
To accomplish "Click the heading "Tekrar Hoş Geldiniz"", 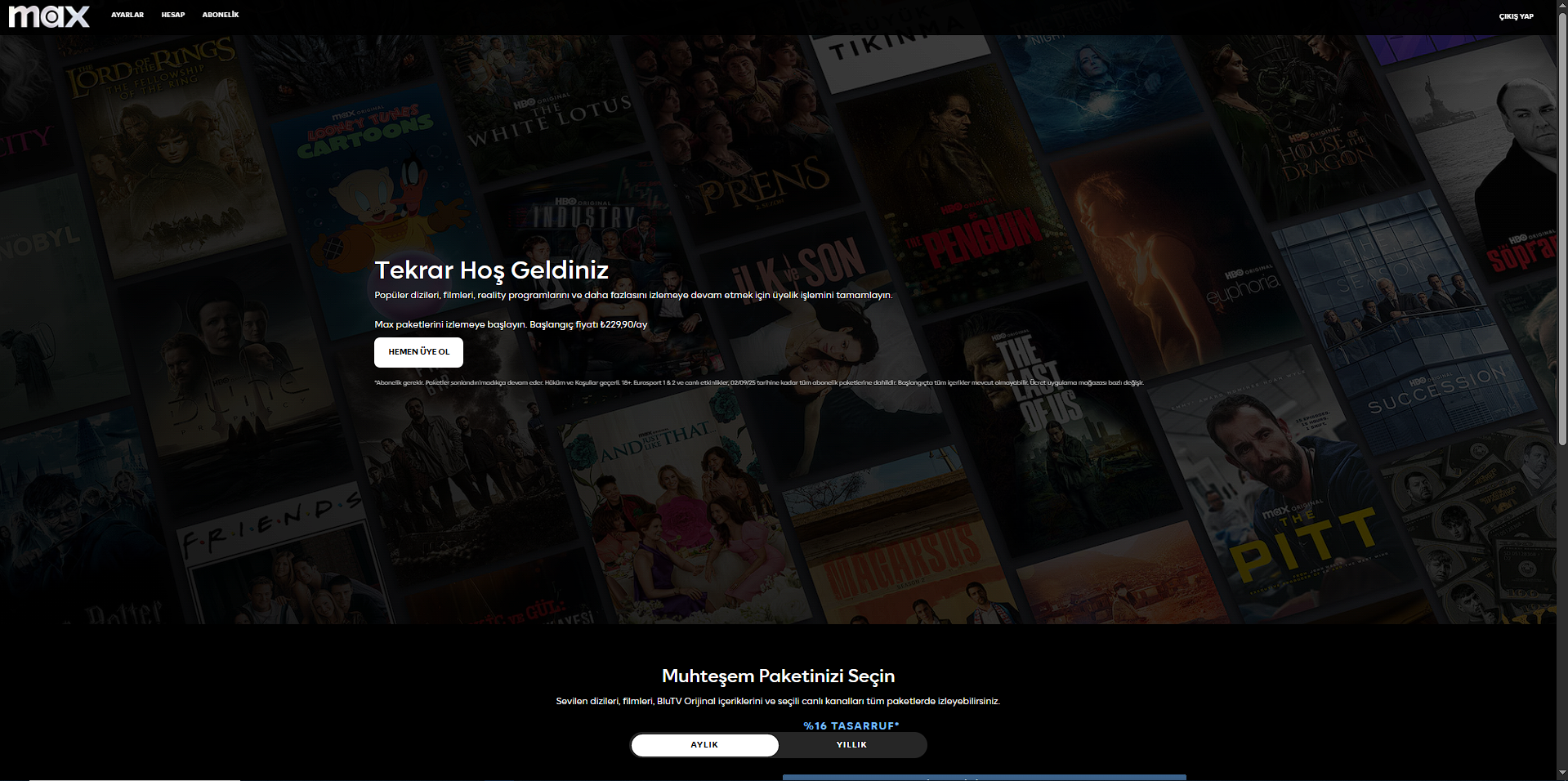I will [x=491, y=270].
